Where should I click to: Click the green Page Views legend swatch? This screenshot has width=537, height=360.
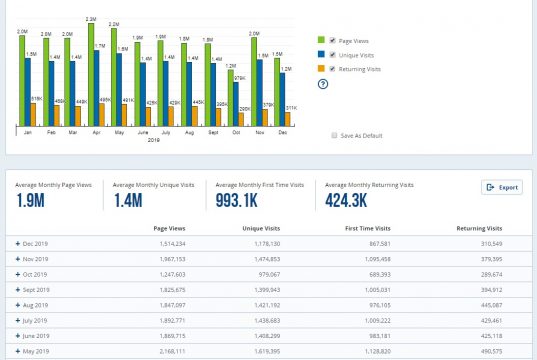point(321,40)
